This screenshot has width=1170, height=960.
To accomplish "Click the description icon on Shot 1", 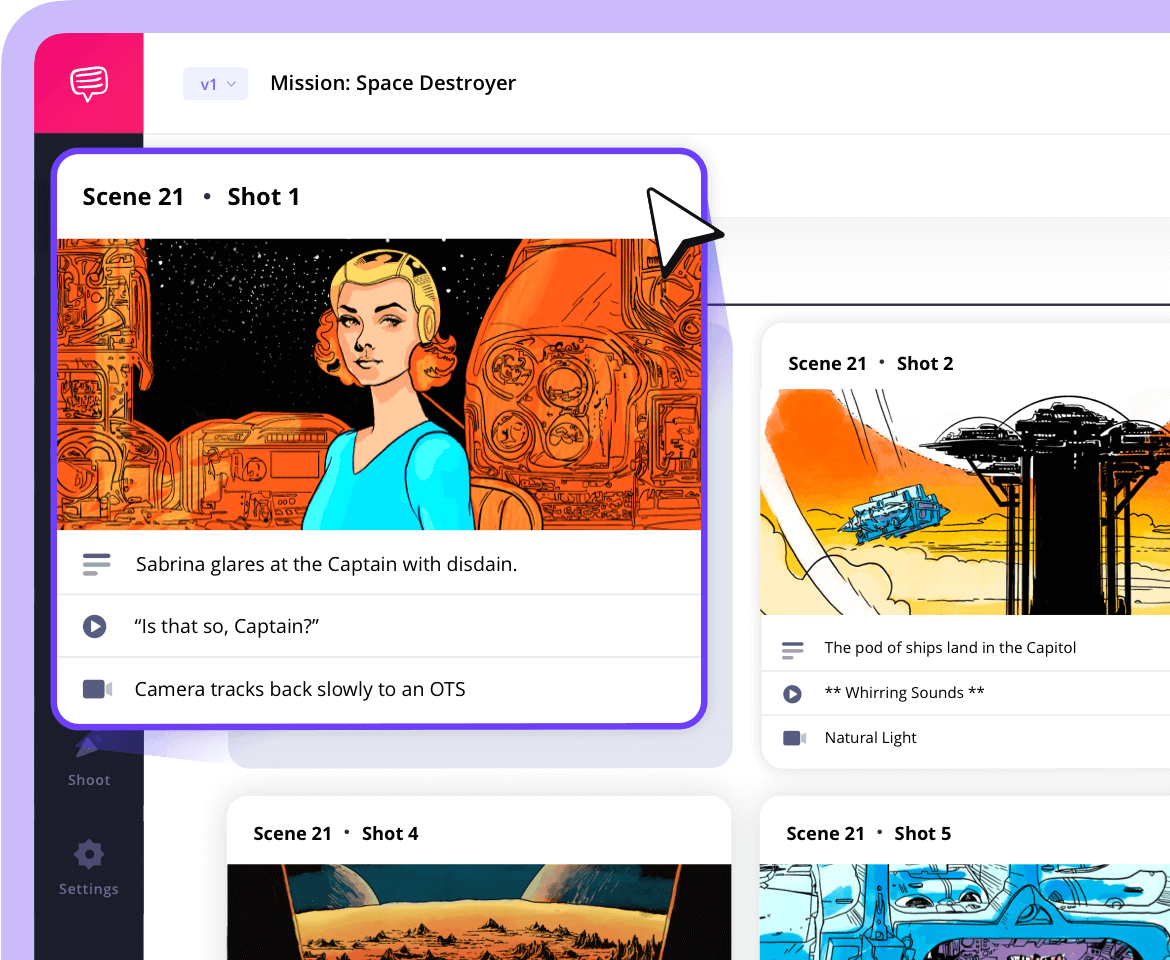I will (96, 564).
